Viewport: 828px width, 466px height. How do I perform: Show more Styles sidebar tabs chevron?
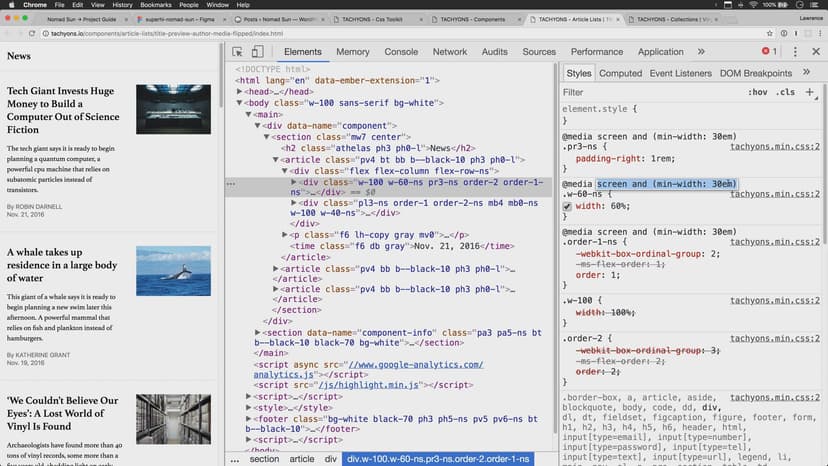[x=806, y=73]
